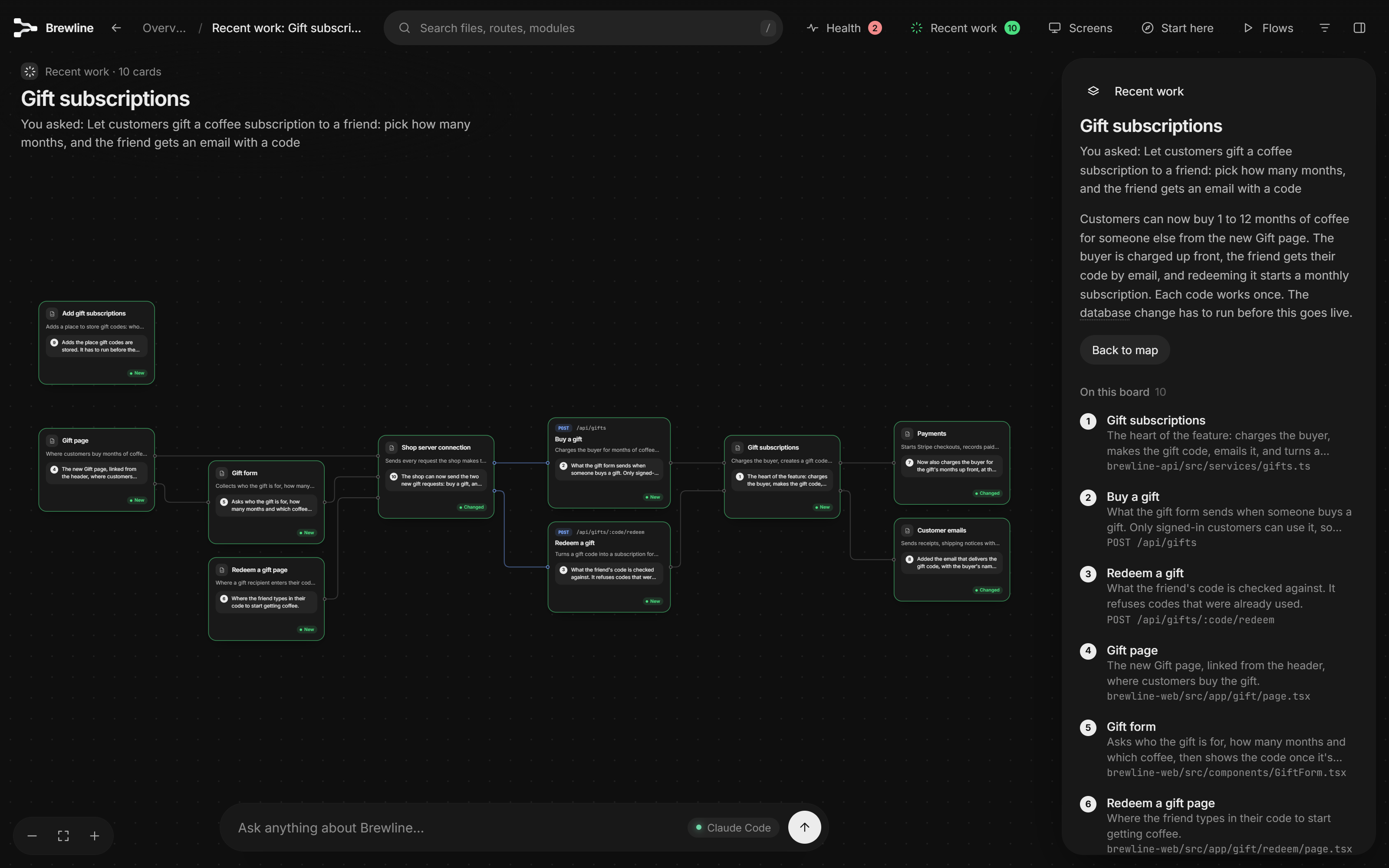Click the Recent work sparkle icon above title
The width and height of the screenshot is (1389, 868).
tap(30, 71)
